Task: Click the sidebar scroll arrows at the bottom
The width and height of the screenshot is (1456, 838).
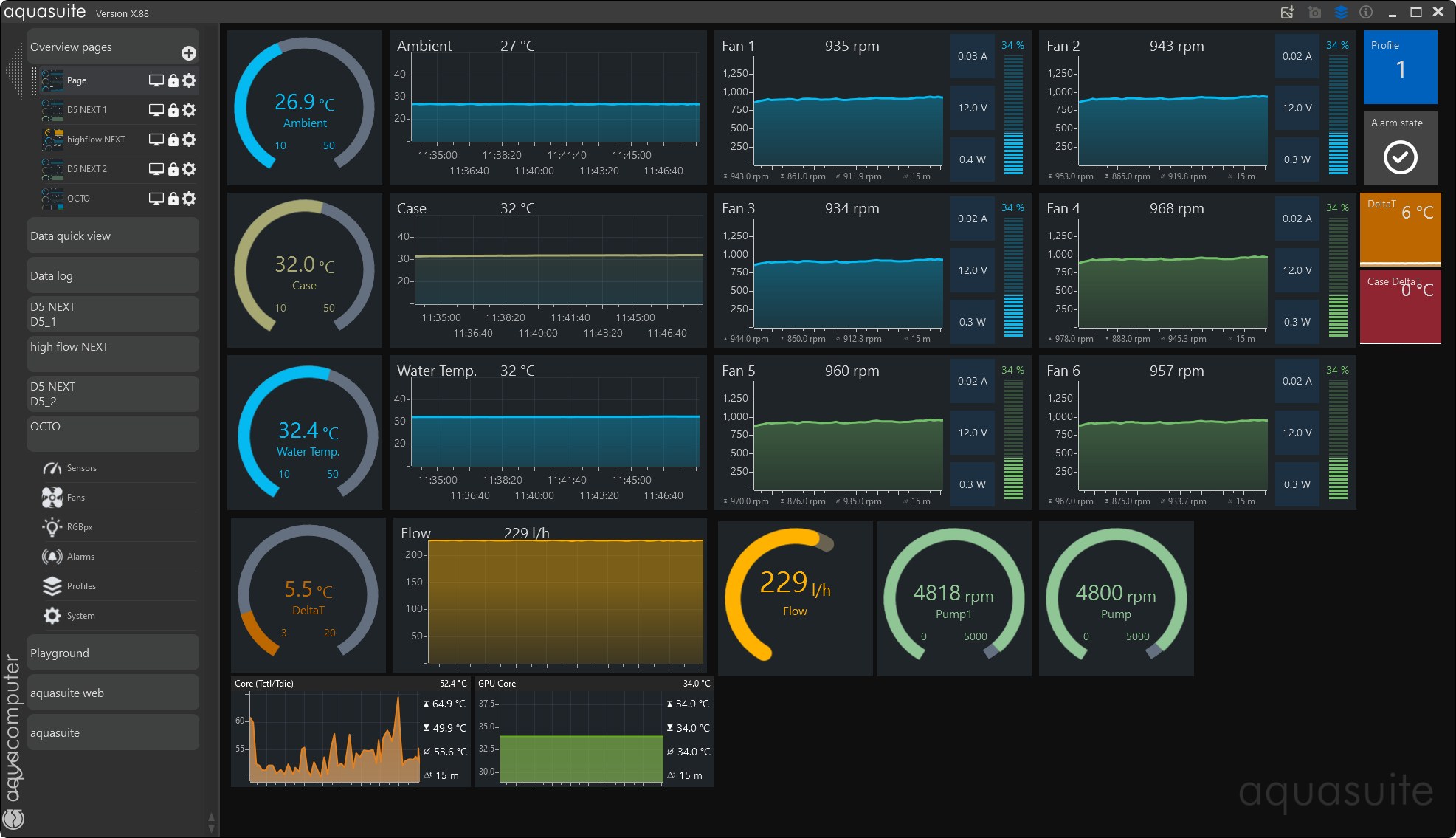Action: [211, 822]
